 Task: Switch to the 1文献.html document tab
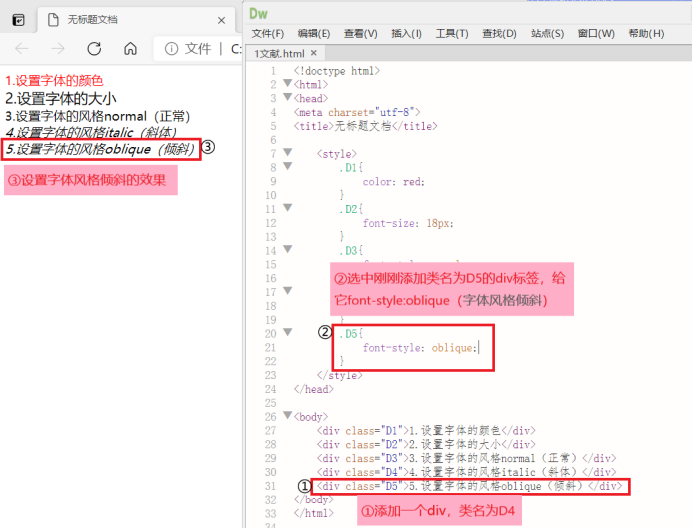pos(279,53)
